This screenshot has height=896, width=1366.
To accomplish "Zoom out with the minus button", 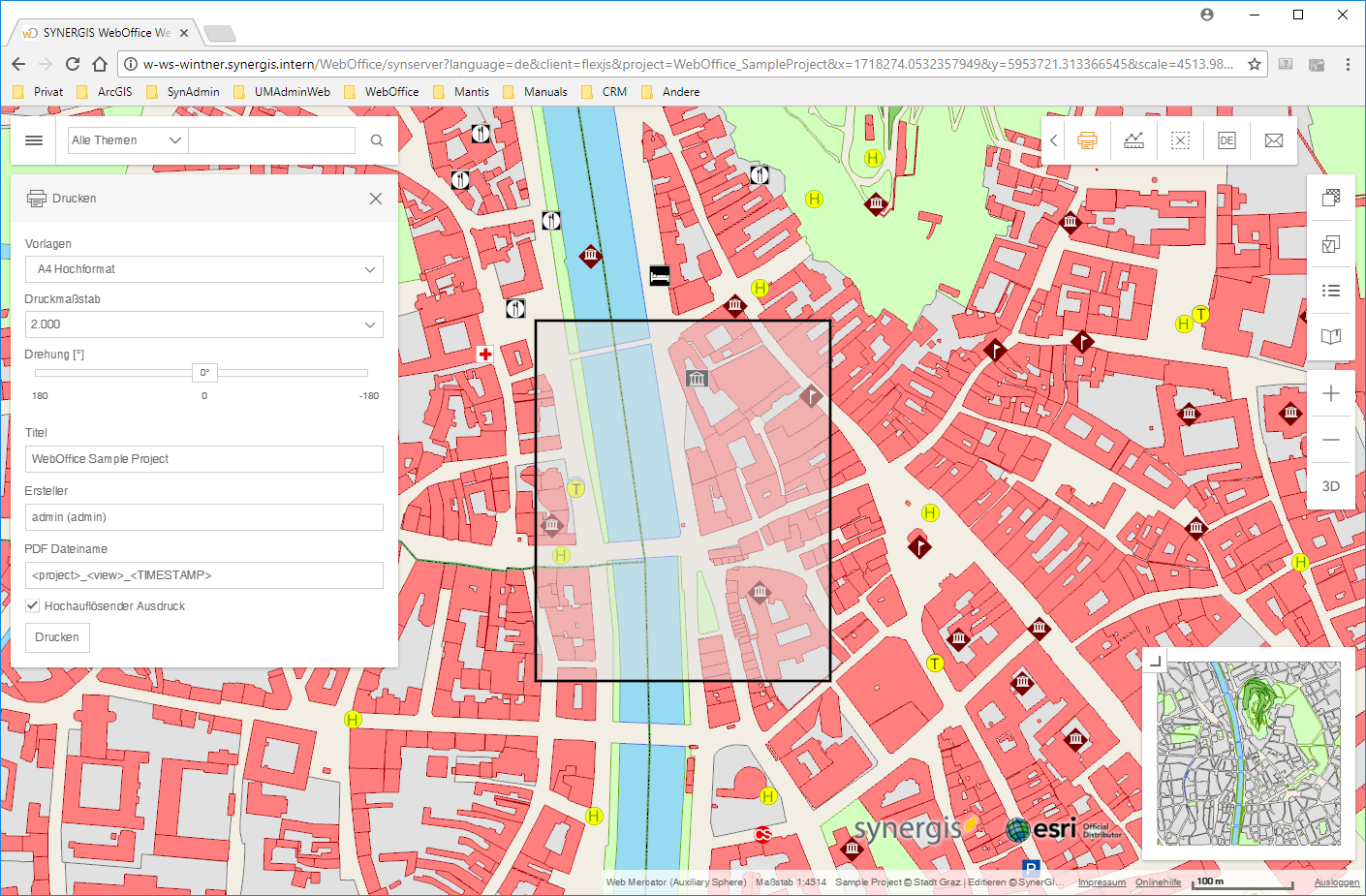I will point(1331,440).
